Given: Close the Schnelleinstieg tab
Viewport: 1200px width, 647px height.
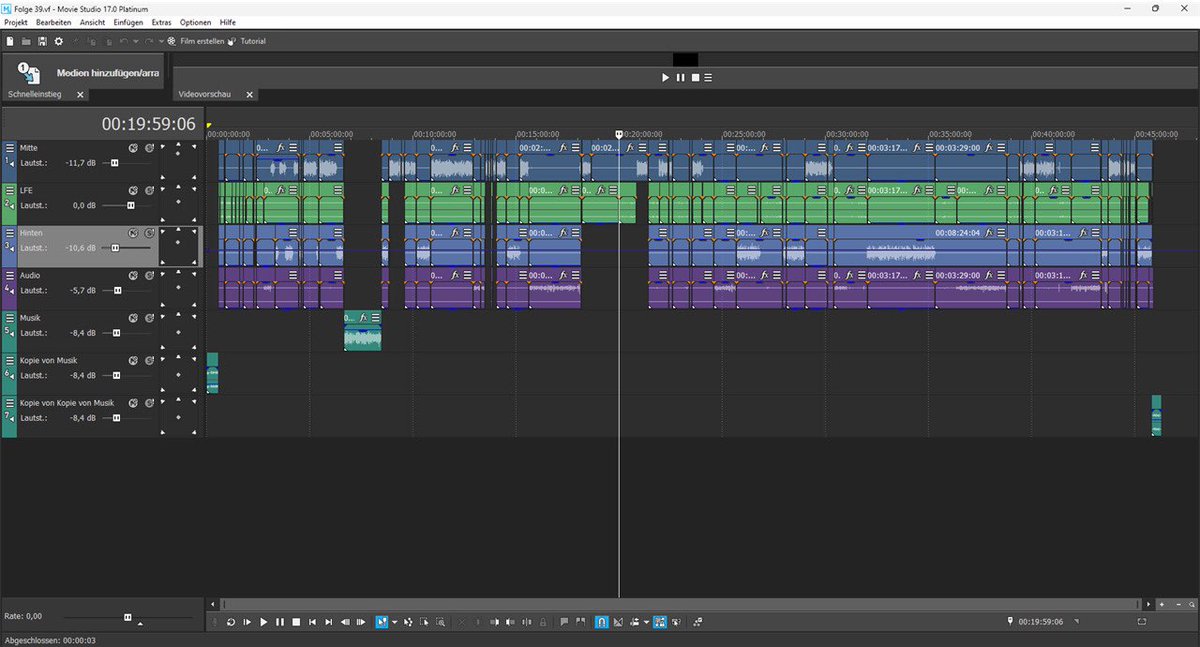Looking at the screenshot, I should [x=80, y=94].
